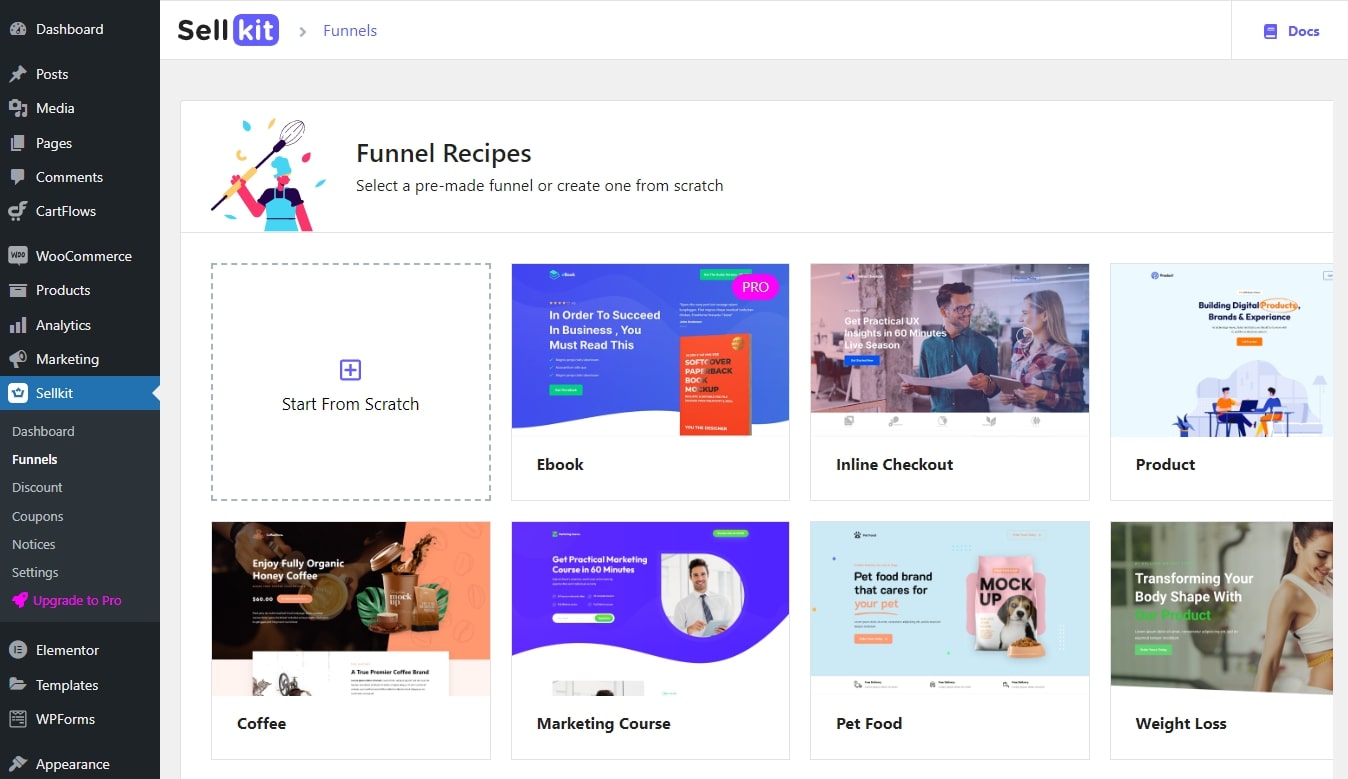Screen dimensions: 1348x779
Task: Select the Weight Loss funnel thumbnail
Action: pos(1222,608)
